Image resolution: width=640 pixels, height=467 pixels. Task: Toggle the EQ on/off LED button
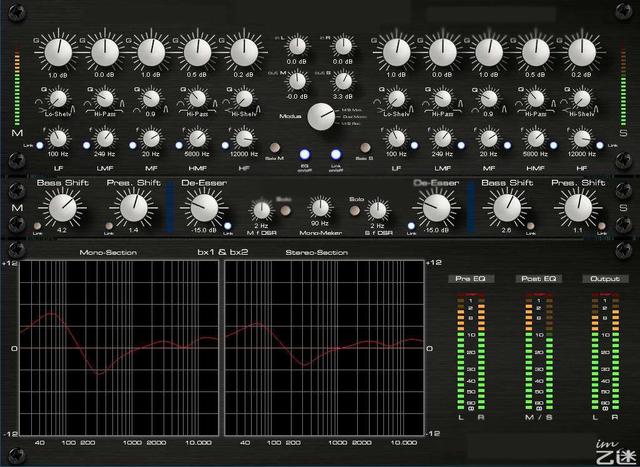[306, 154]
